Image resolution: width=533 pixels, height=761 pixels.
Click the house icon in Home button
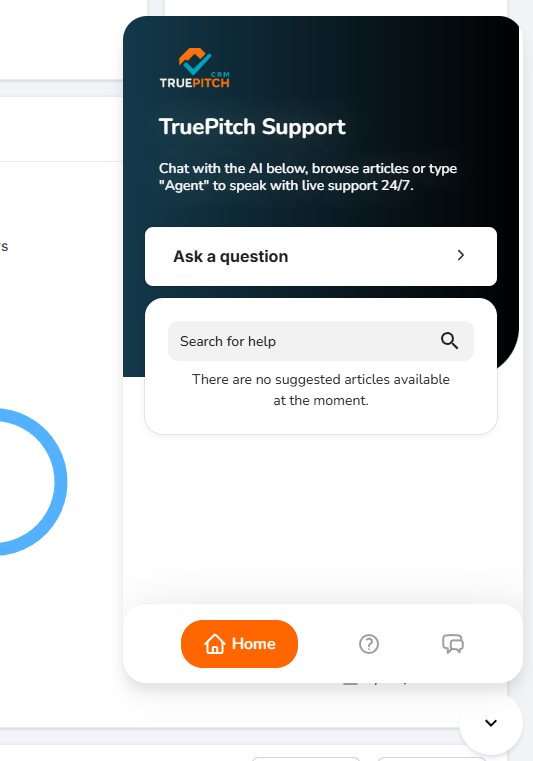pyautogui.click(x=215, y=644)
